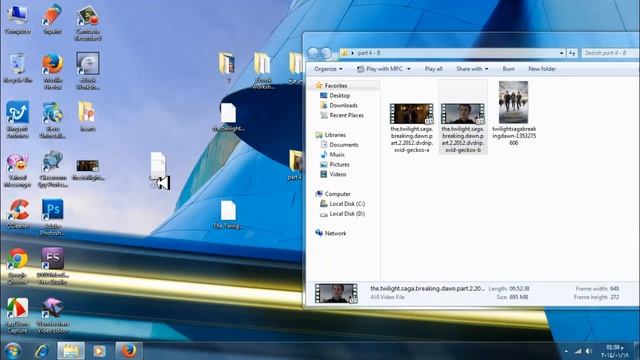Open DVDVideoSoft Free Studio shortcut
Screen dimensions: 640x360
coord(53,265)
